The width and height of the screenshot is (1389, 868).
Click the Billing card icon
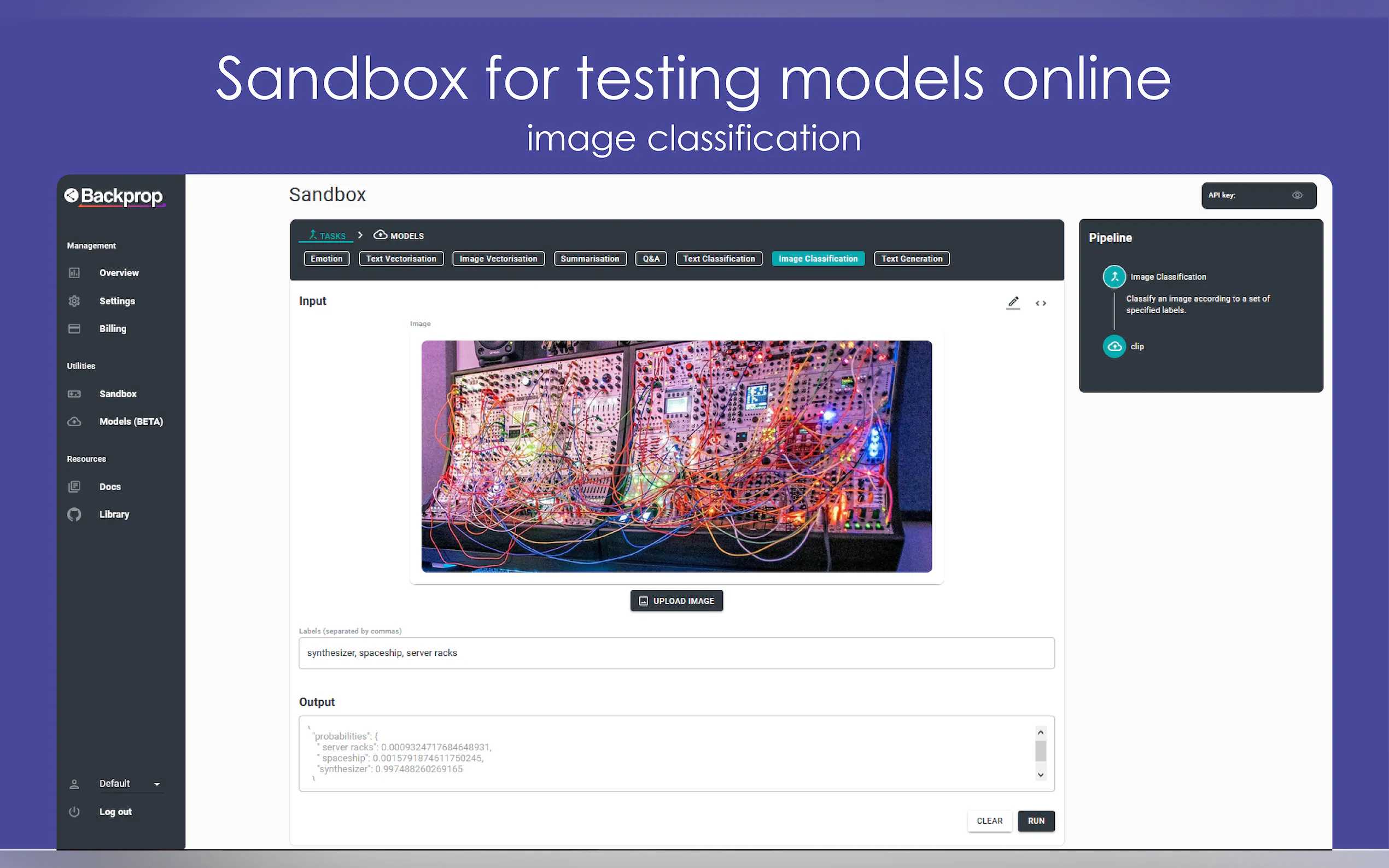74,329
